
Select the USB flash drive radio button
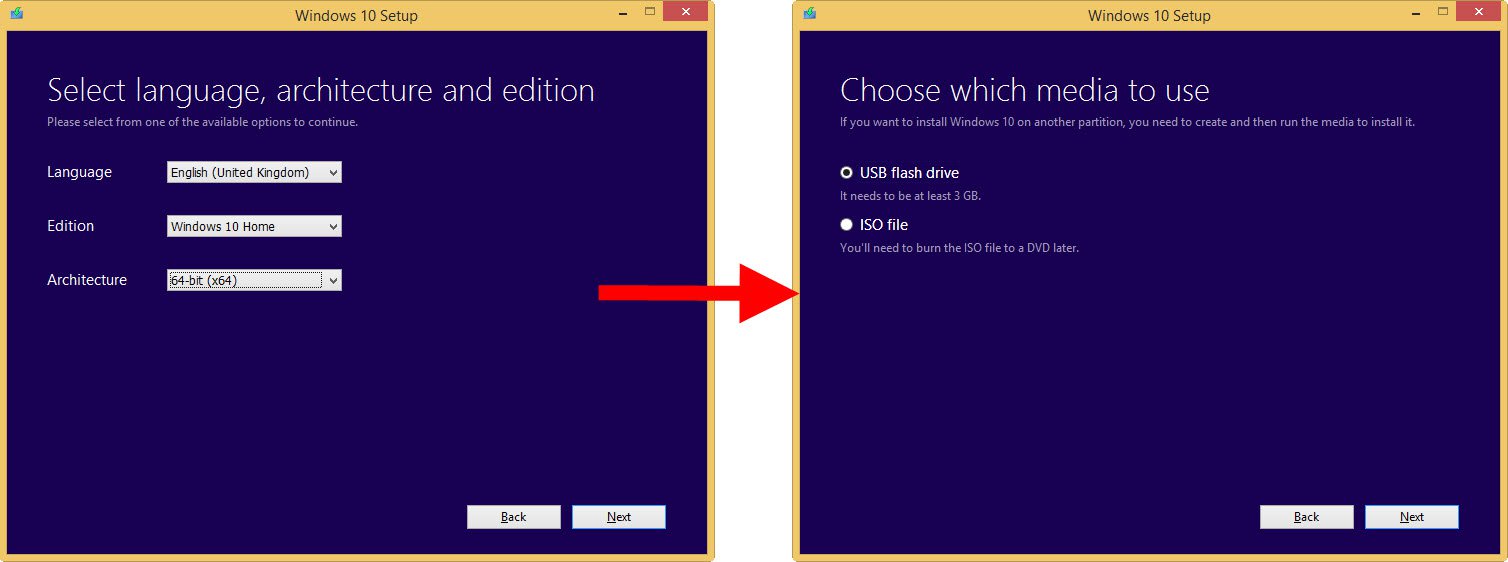pyautogui.click(x=847, y=173)
